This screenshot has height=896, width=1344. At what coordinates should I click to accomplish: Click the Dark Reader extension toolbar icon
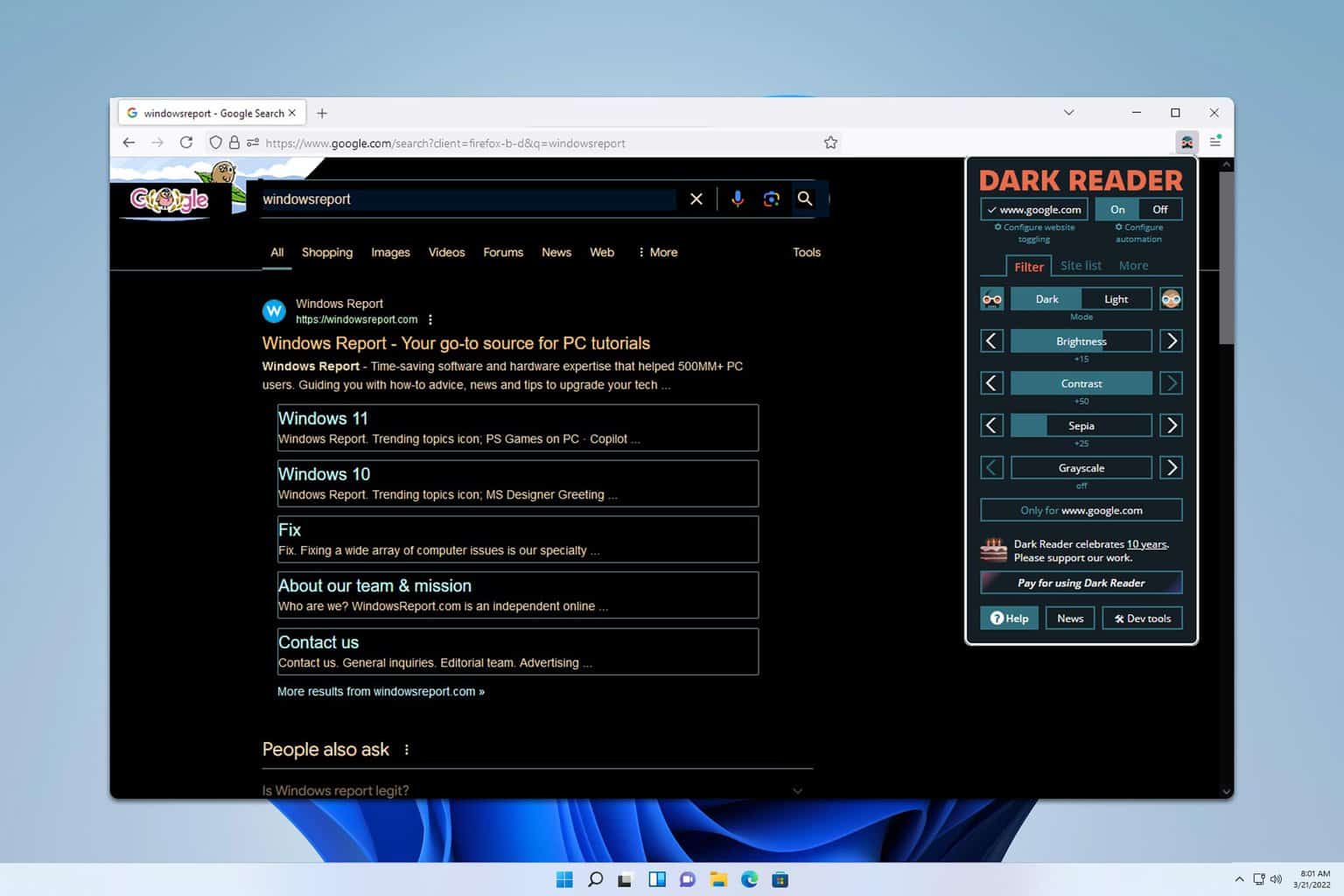click(1186, 142)
